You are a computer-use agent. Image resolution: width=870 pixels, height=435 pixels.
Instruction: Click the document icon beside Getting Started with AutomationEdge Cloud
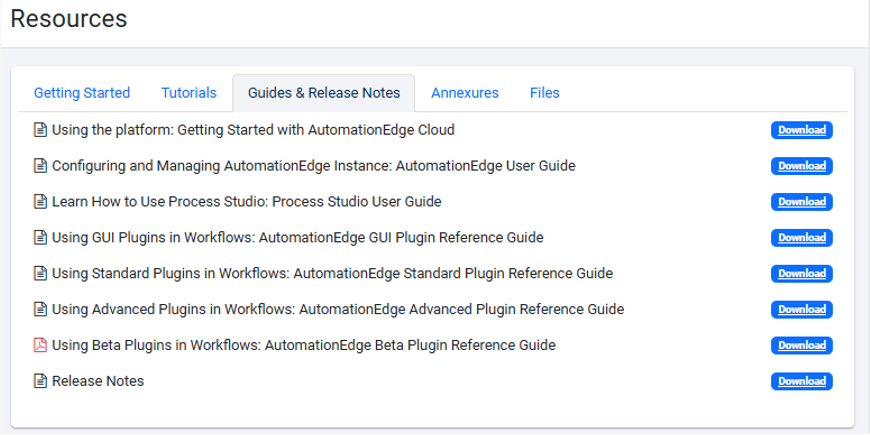click(40, 130)
